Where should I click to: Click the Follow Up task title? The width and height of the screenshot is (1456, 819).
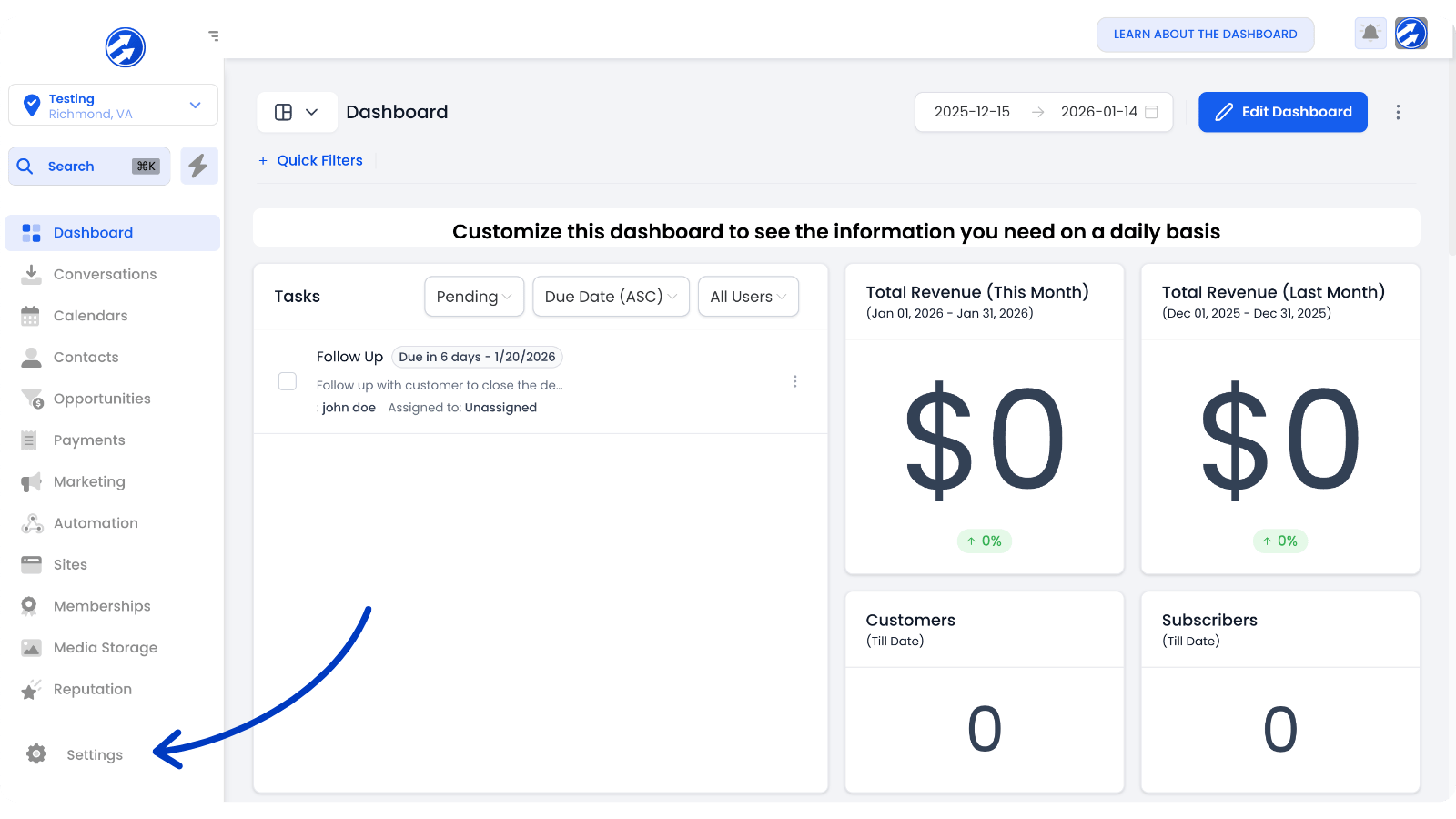349,357
